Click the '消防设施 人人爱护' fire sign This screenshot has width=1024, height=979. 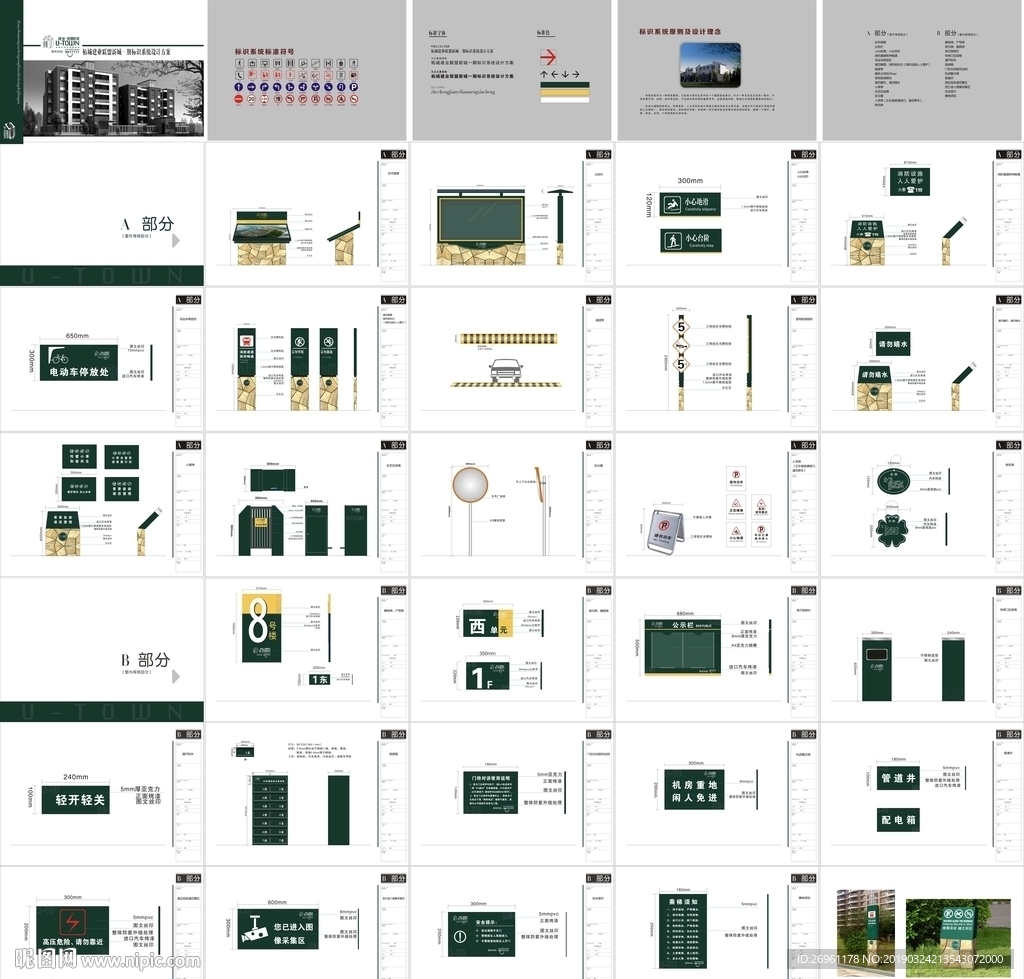pos(910,182)
